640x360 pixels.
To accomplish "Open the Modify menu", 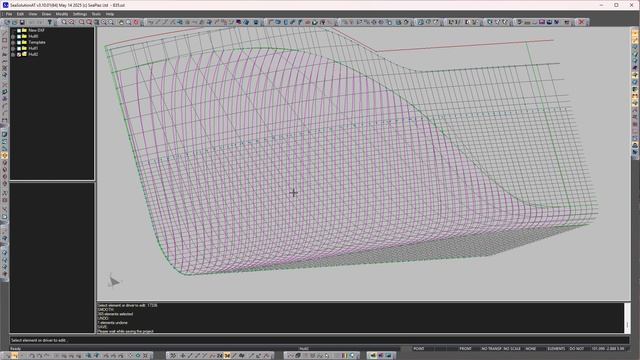I will click(x=62, y=14).
